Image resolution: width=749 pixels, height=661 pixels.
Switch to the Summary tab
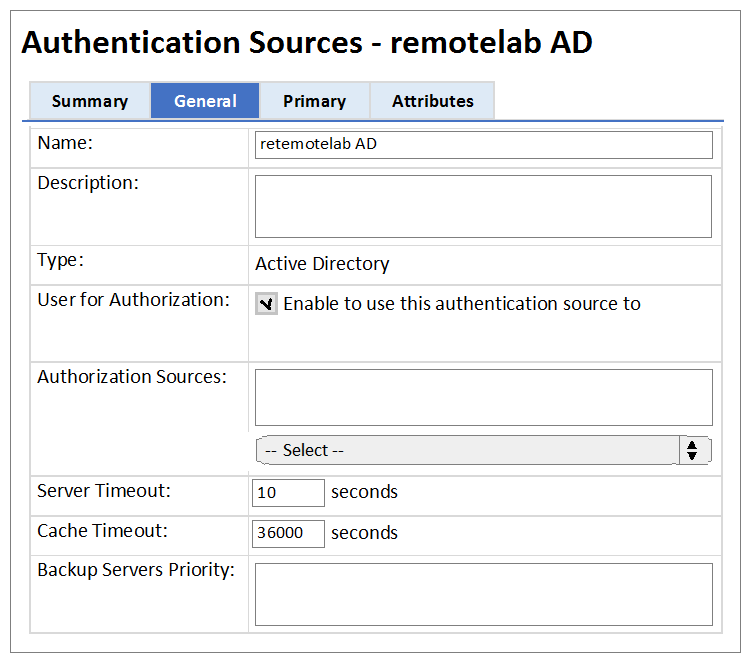(90, 101)
